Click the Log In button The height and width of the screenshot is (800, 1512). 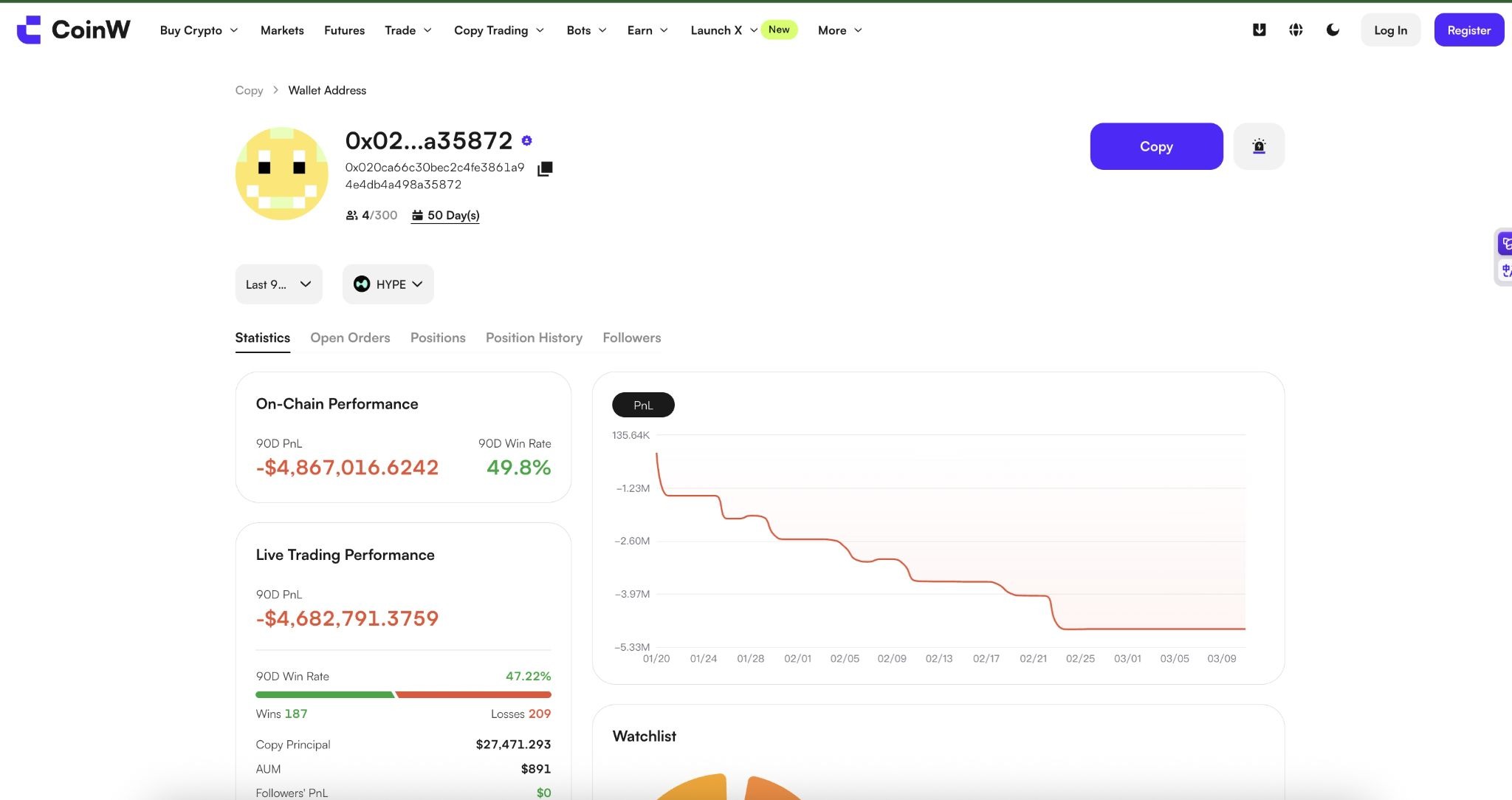[1390, 30]
